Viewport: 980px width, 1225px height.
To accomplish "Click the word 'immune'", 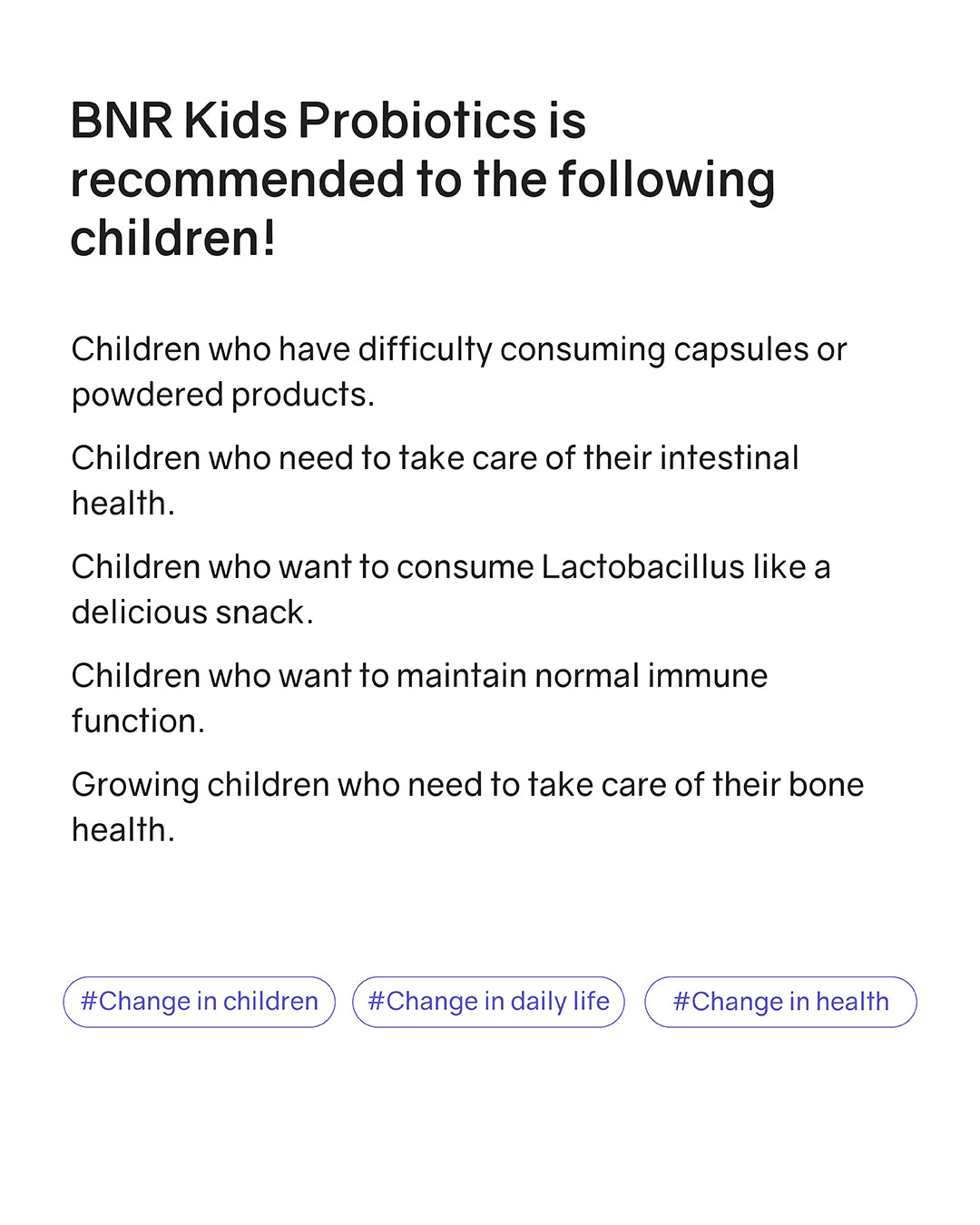I will click(x=707, y=676).
